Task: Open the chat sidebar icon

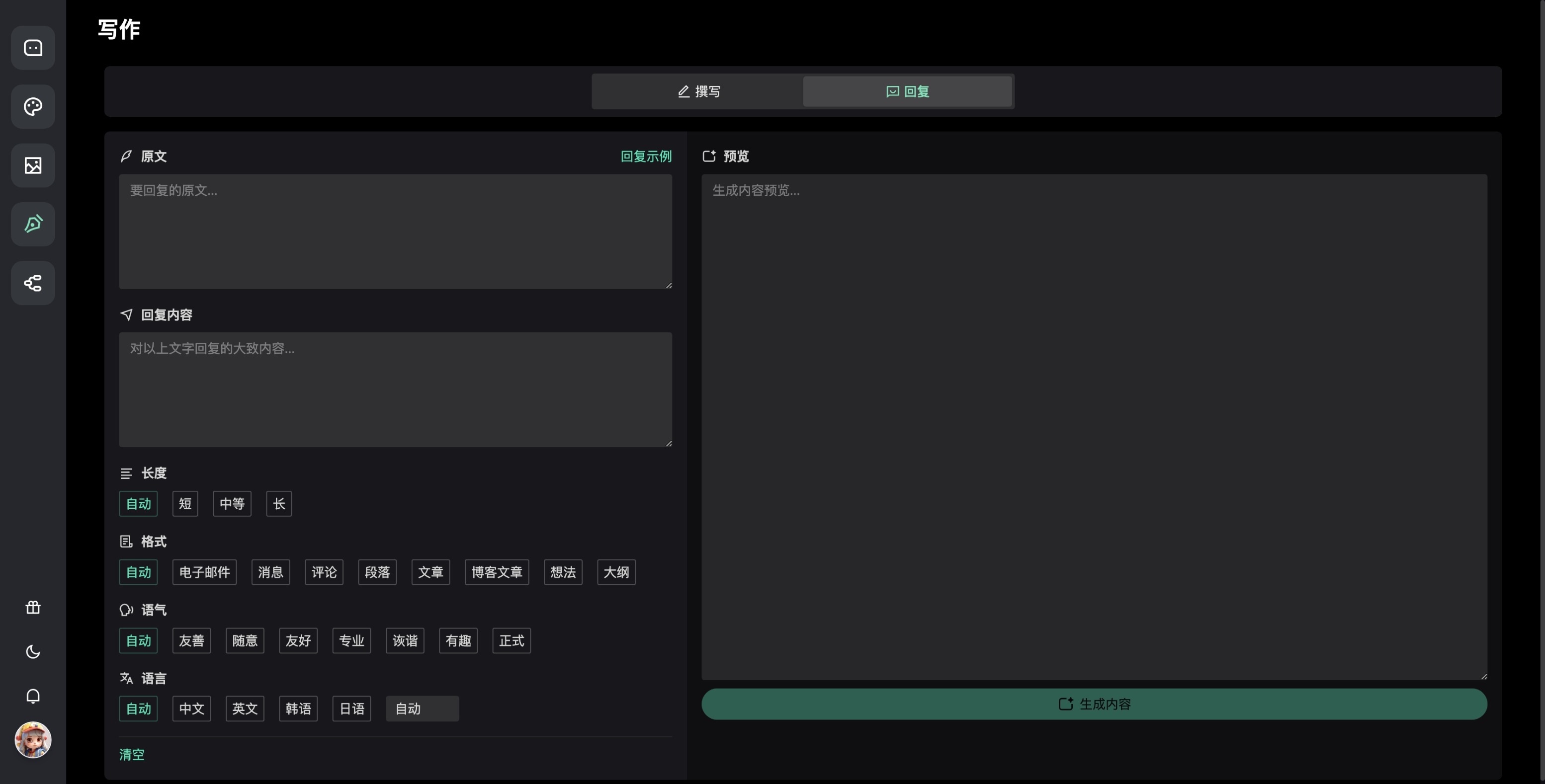Action: (33, 48)
